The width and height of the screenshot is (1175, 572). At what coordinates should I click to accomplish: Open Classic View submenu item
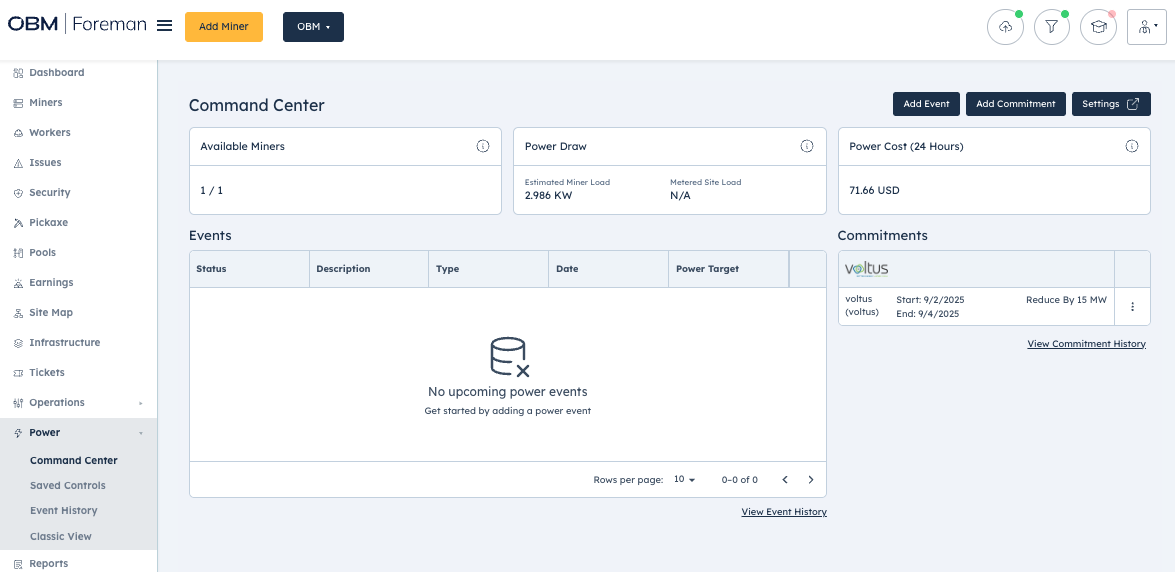[61, 537]
